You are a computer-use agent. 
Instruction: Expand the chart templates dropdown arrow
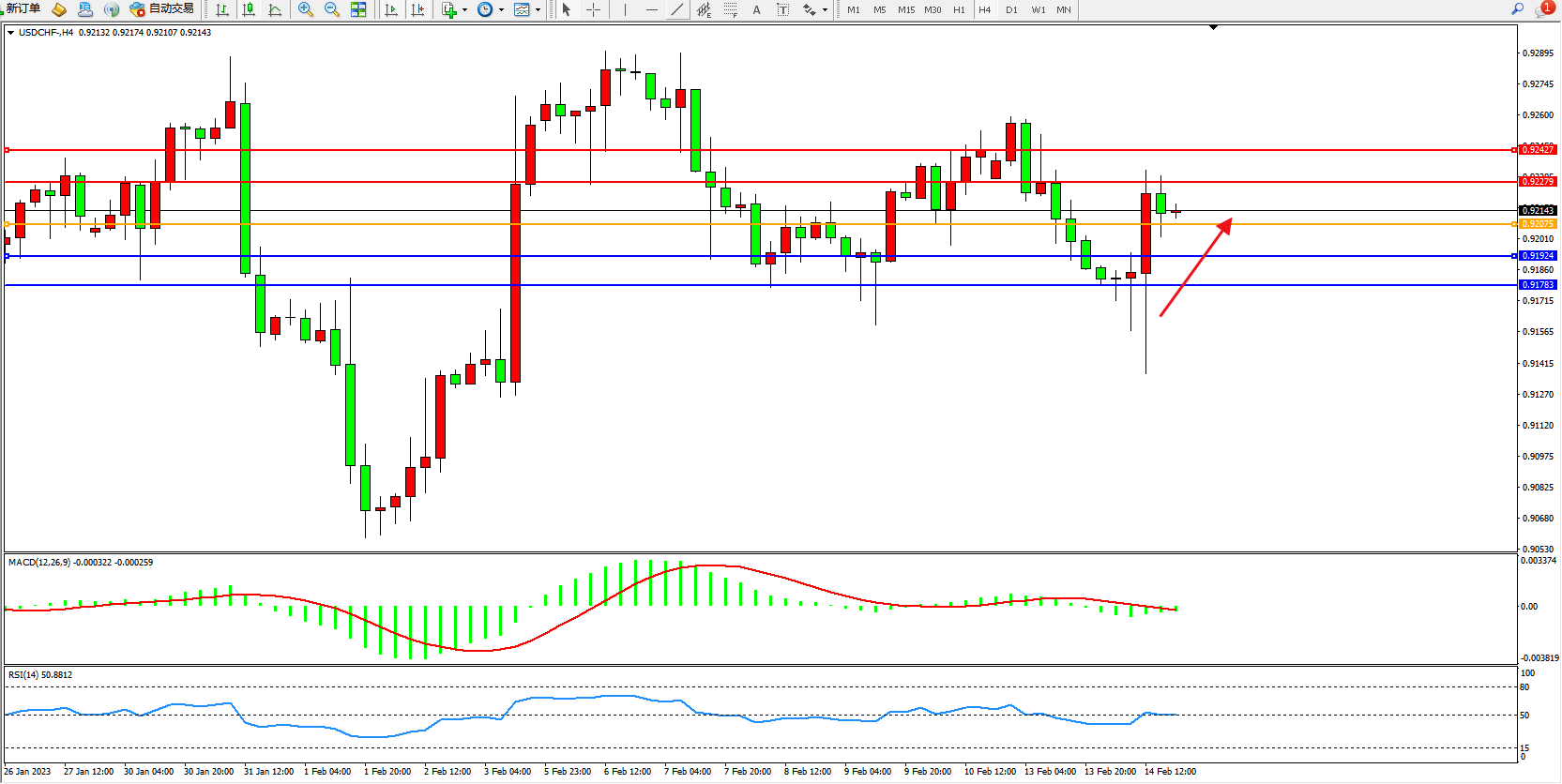point(538,10)
